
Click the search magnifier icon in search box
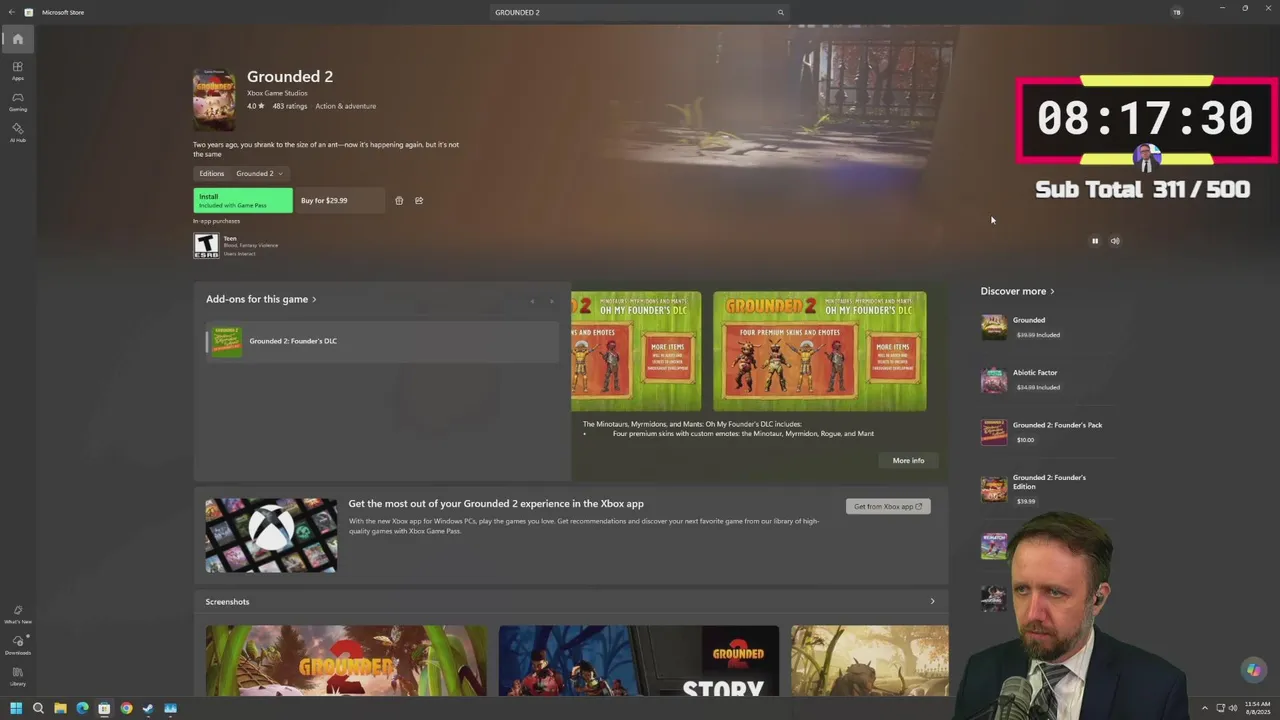(780, 12)
